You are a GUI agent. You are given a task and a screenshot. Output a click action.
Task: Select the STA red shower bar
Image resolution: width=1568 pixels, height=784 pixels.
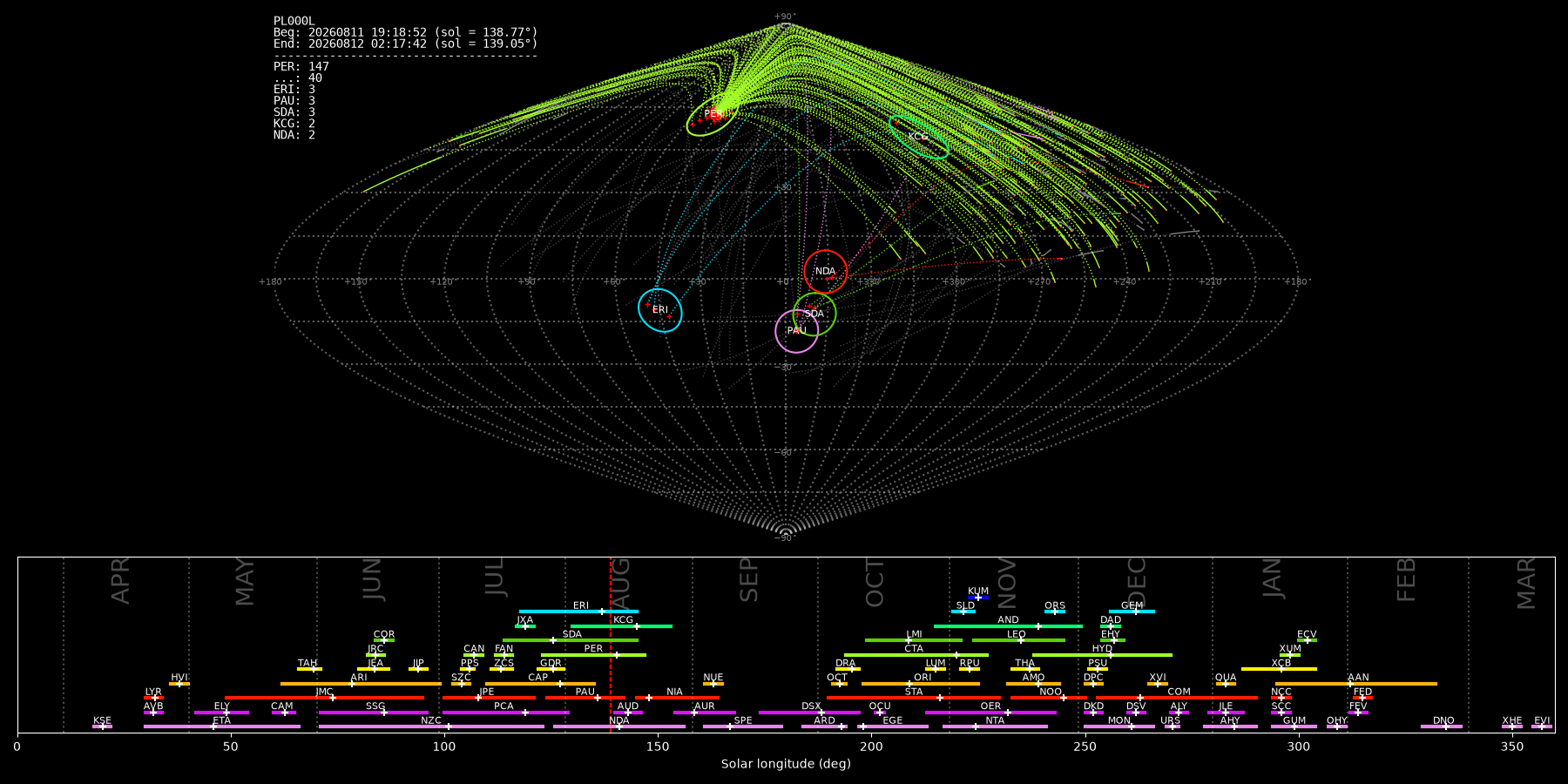point(914,698)
